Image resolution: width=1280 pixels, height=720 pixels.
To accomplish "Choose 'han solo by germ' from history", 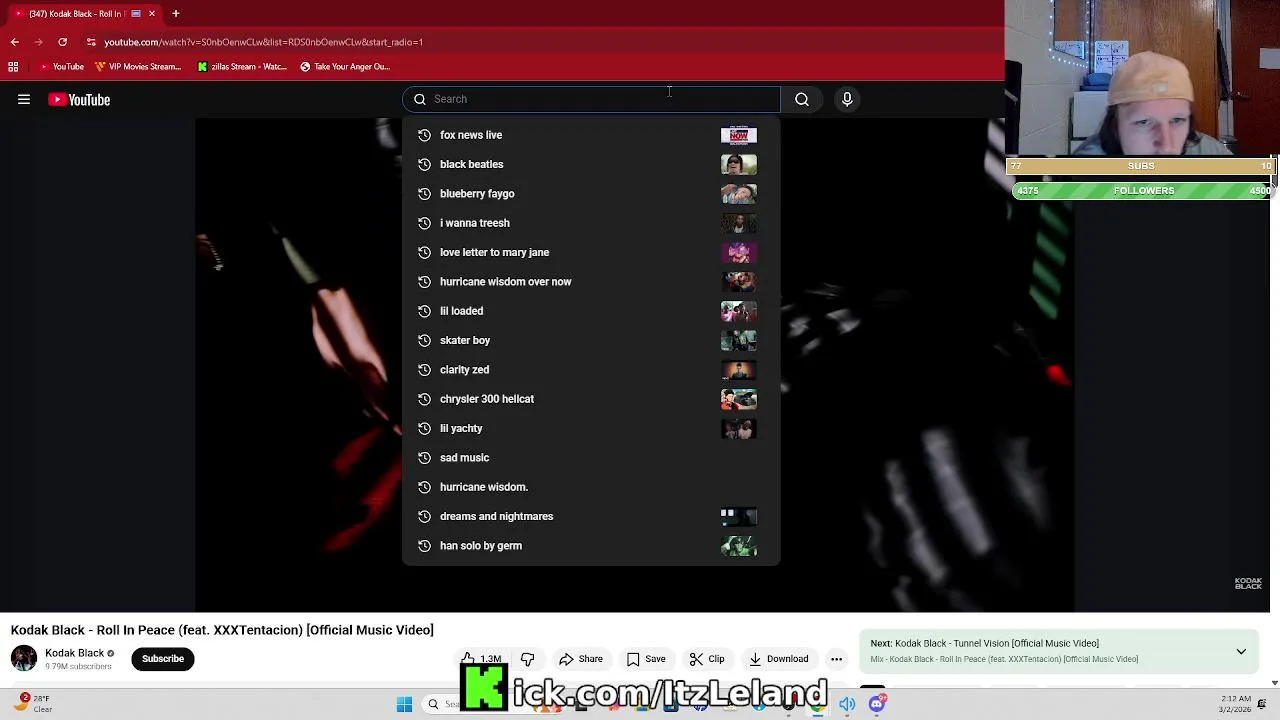I will coord(590,546).
